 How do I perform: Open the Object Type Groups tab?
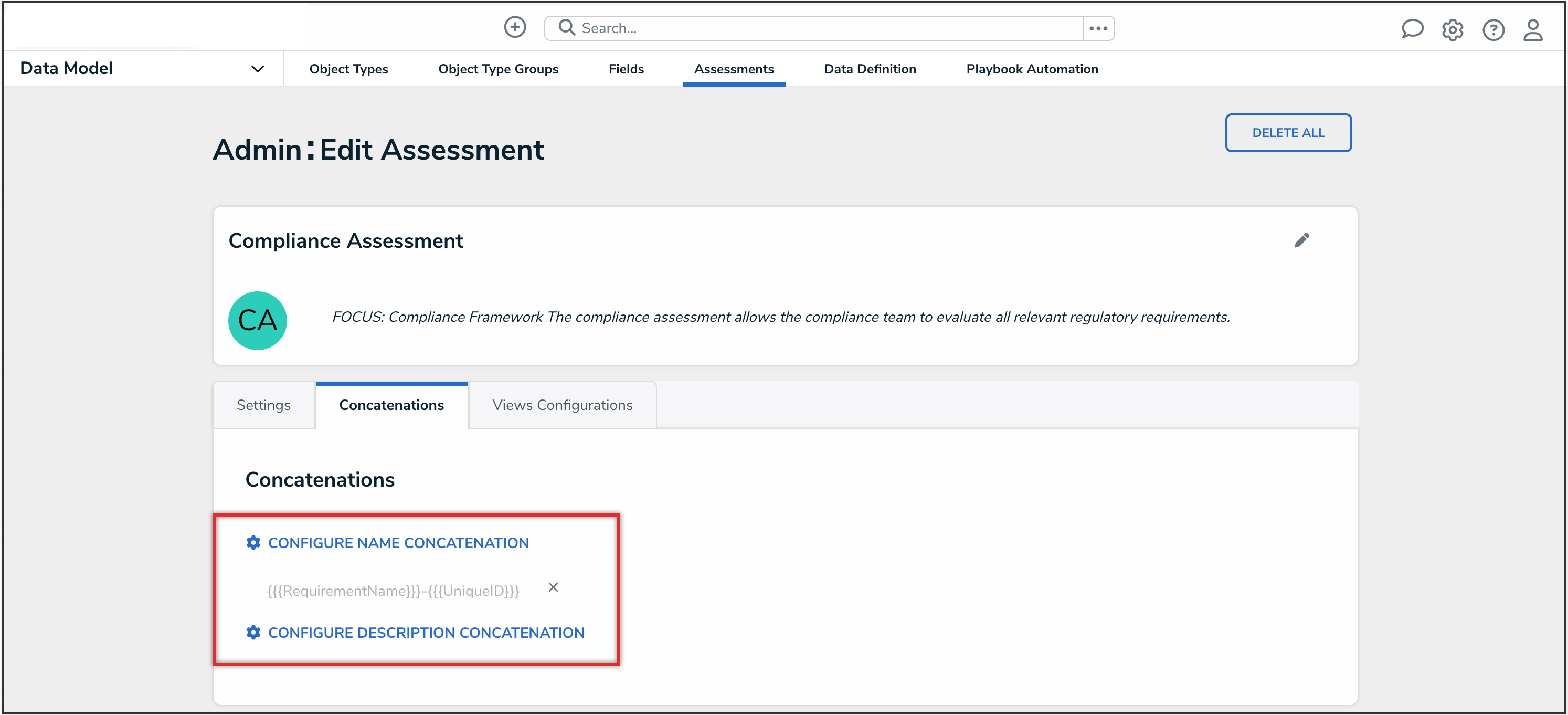[x=497, y=69]
